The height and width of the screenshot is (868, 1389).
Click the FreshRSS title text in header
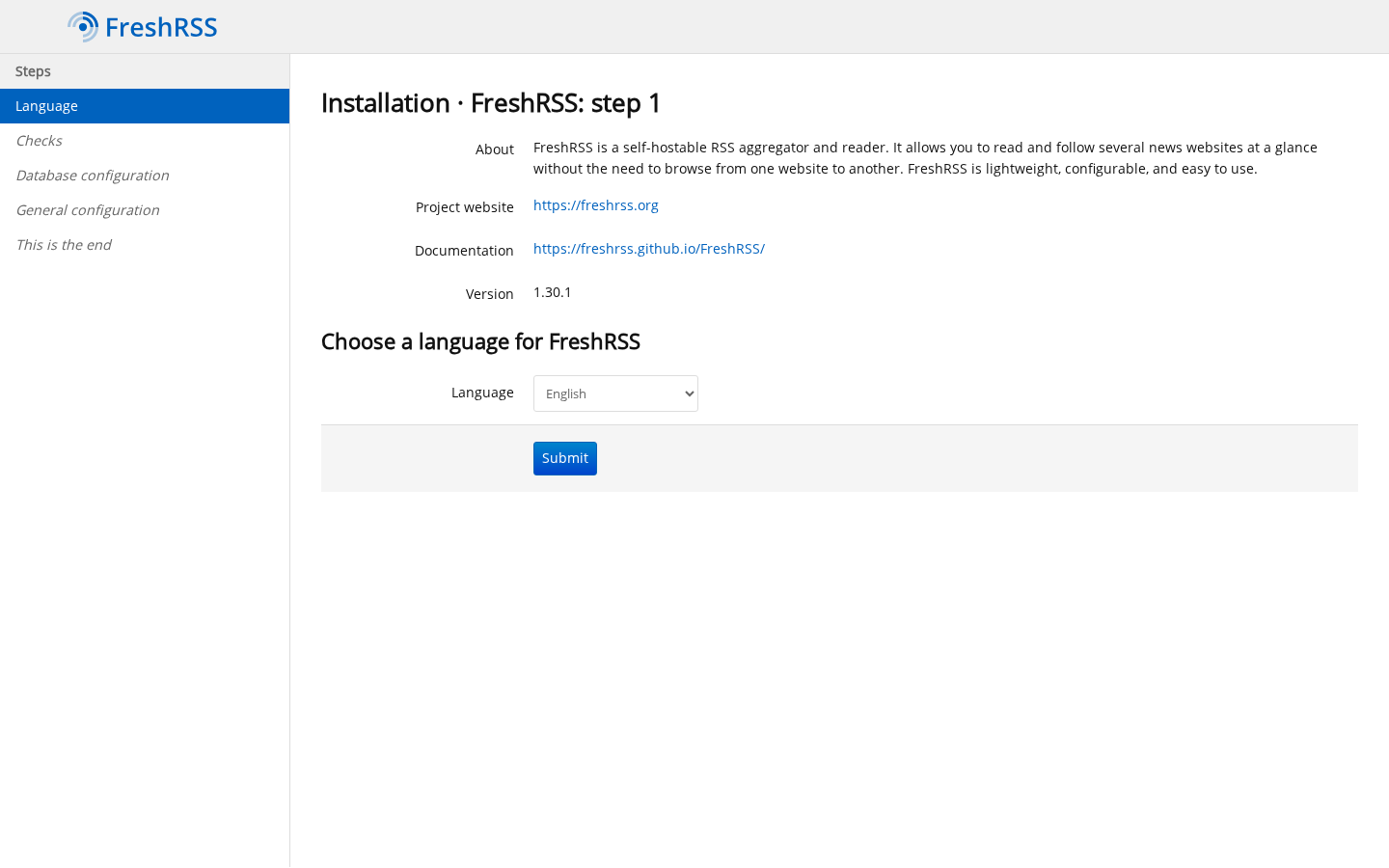161,27
